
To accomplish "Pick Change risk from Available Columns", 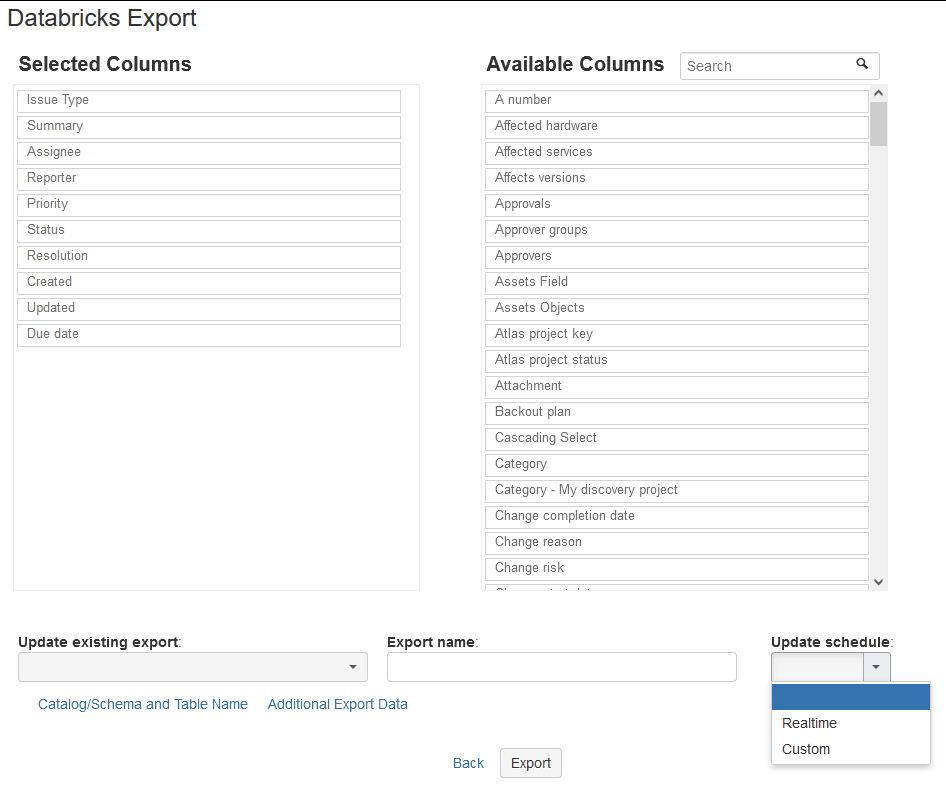I will 677,569.
